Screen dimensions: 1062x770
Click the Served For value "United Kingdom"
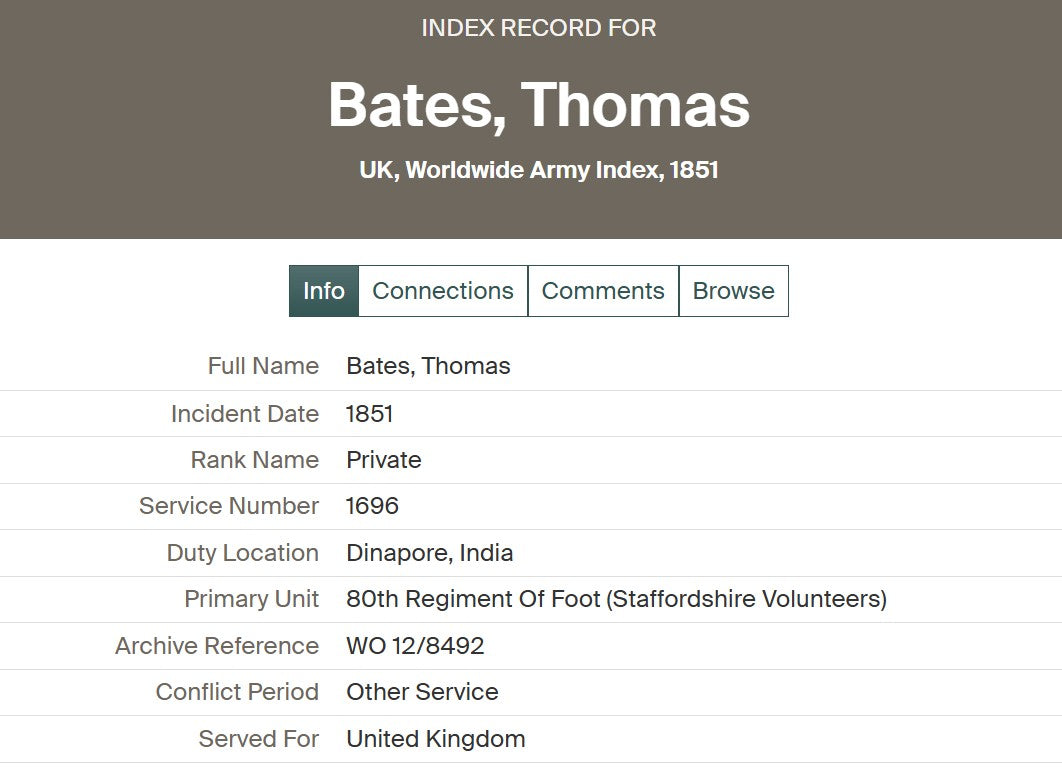(435, 739)
